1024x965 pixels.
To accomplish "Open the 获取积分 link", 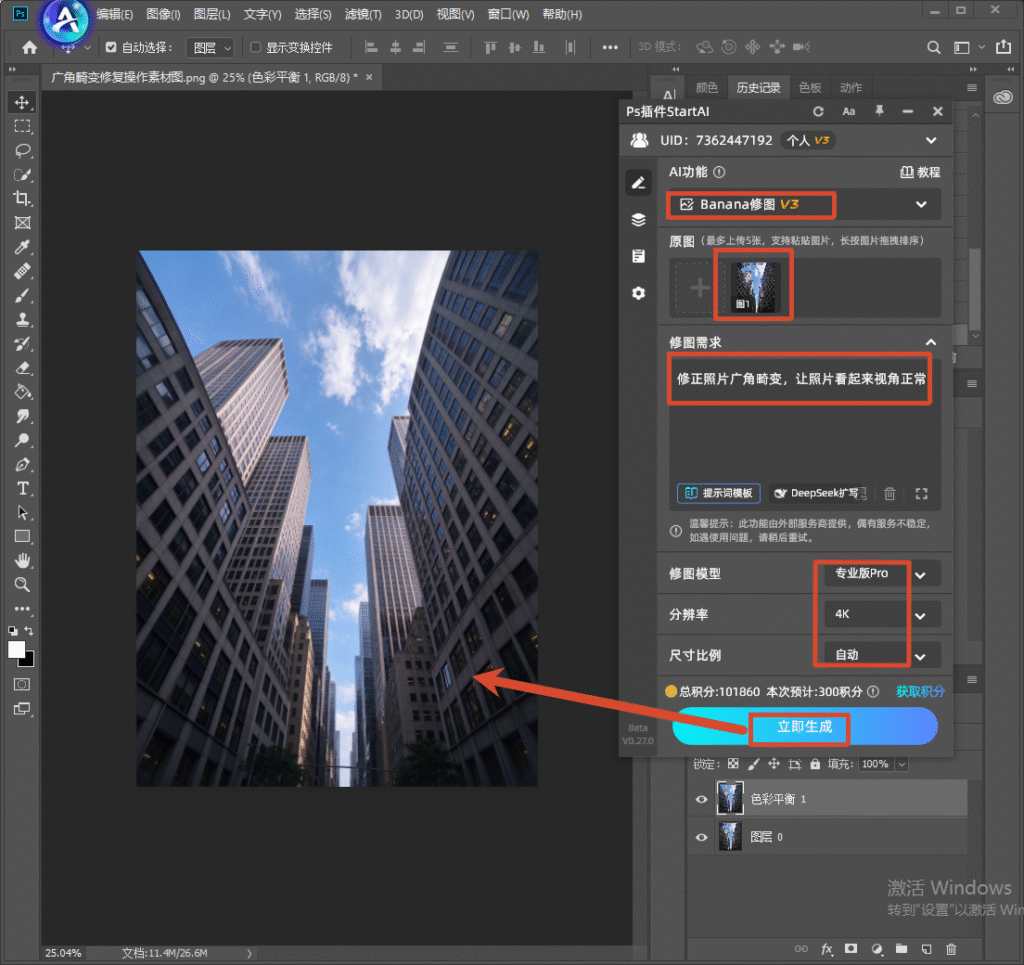I will click(x=920, y=691).
